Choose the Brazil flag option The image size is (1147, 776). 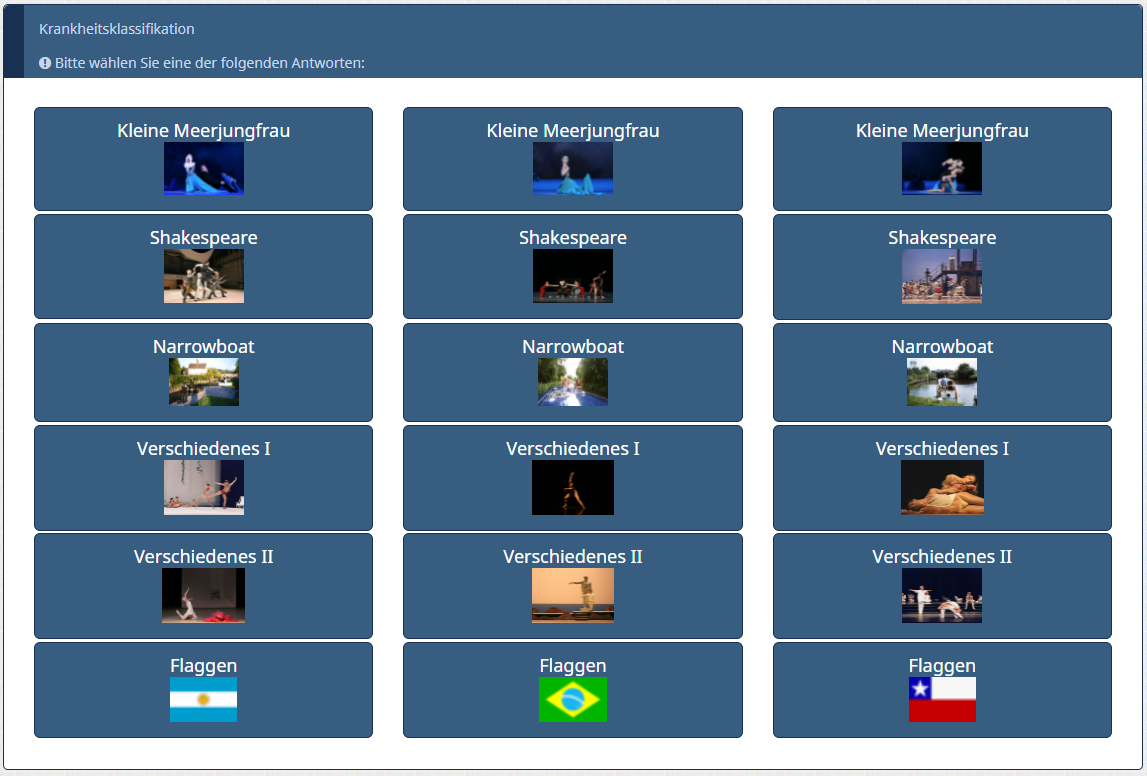tap(572, 699)
